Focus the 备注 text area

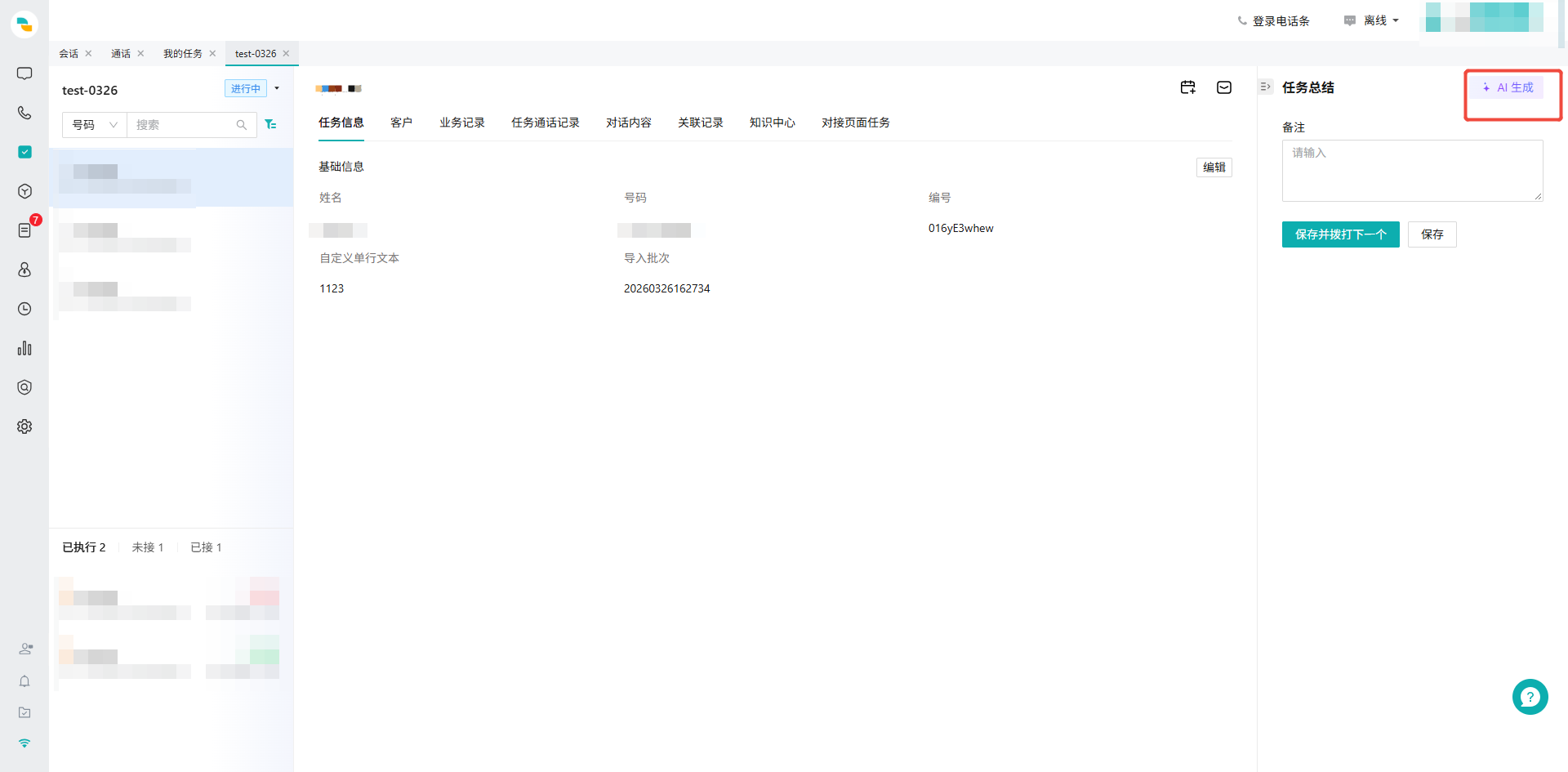pos(1413,171)
